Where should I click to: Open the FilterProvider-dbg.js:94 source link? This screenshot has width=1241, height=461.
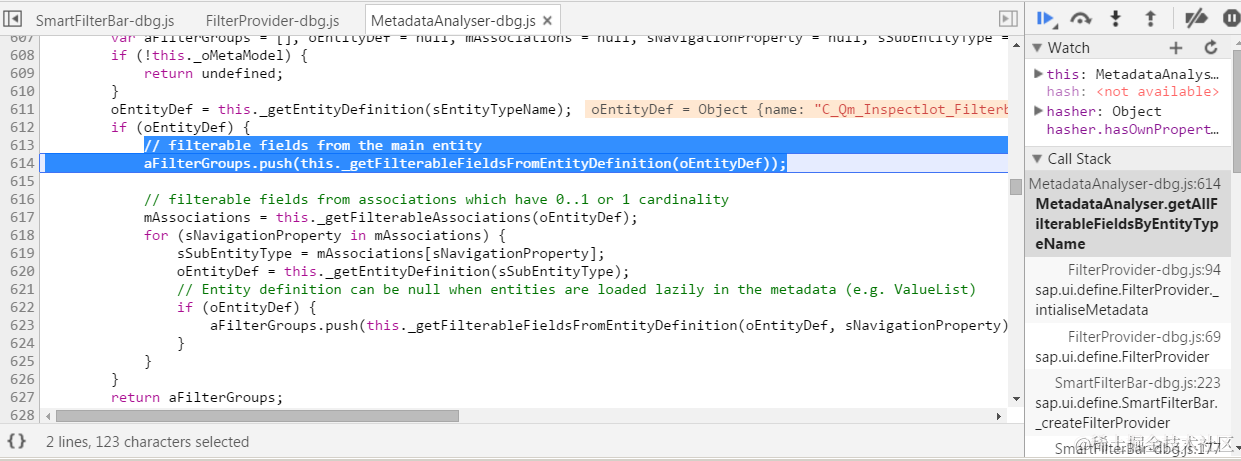(1144, 271)
